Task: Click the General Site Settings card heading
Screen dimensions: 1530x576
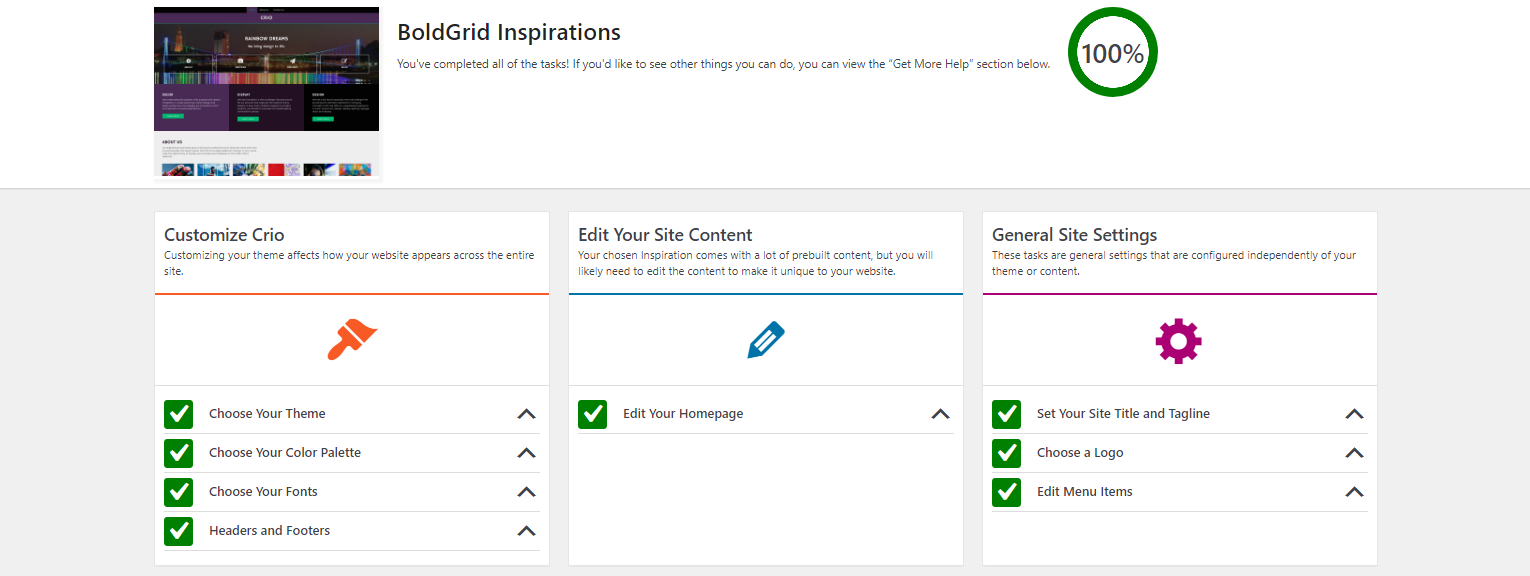Action: tap(1074, 235)
